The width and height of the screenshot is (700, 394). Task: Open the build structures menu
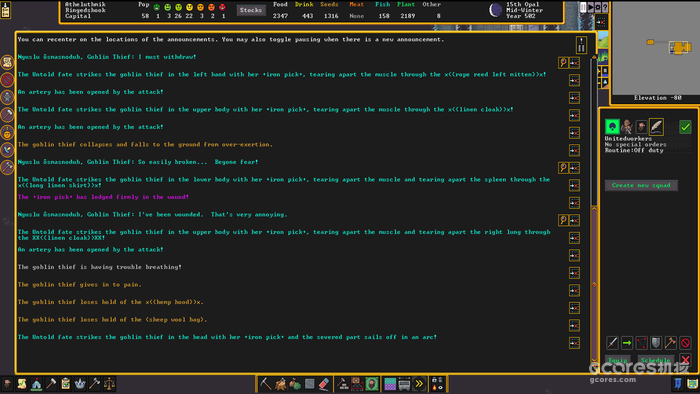(x=342, y=384)
